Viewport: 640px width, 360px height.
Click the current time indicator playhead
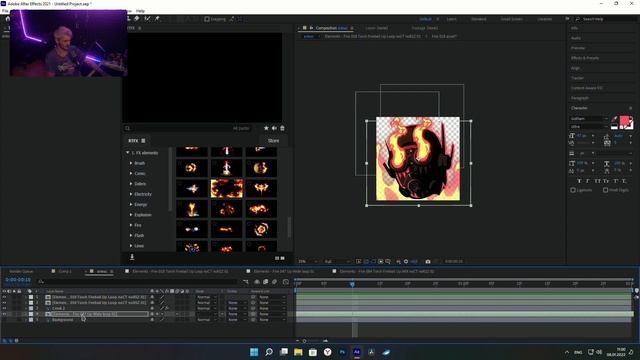point(352,284)
